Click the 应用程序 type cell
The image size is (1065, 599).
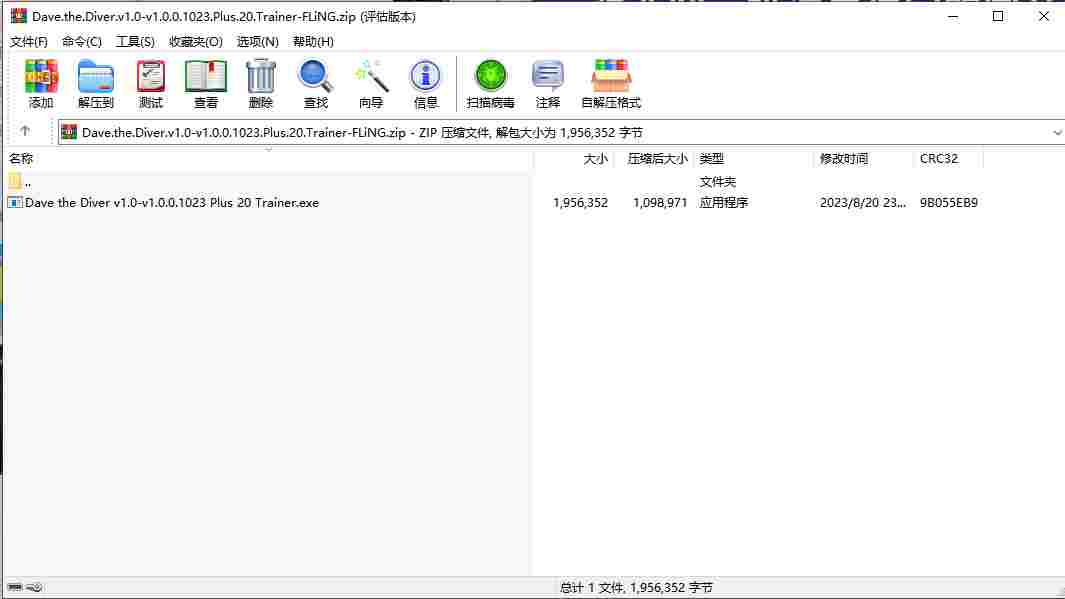pos(724,202)
